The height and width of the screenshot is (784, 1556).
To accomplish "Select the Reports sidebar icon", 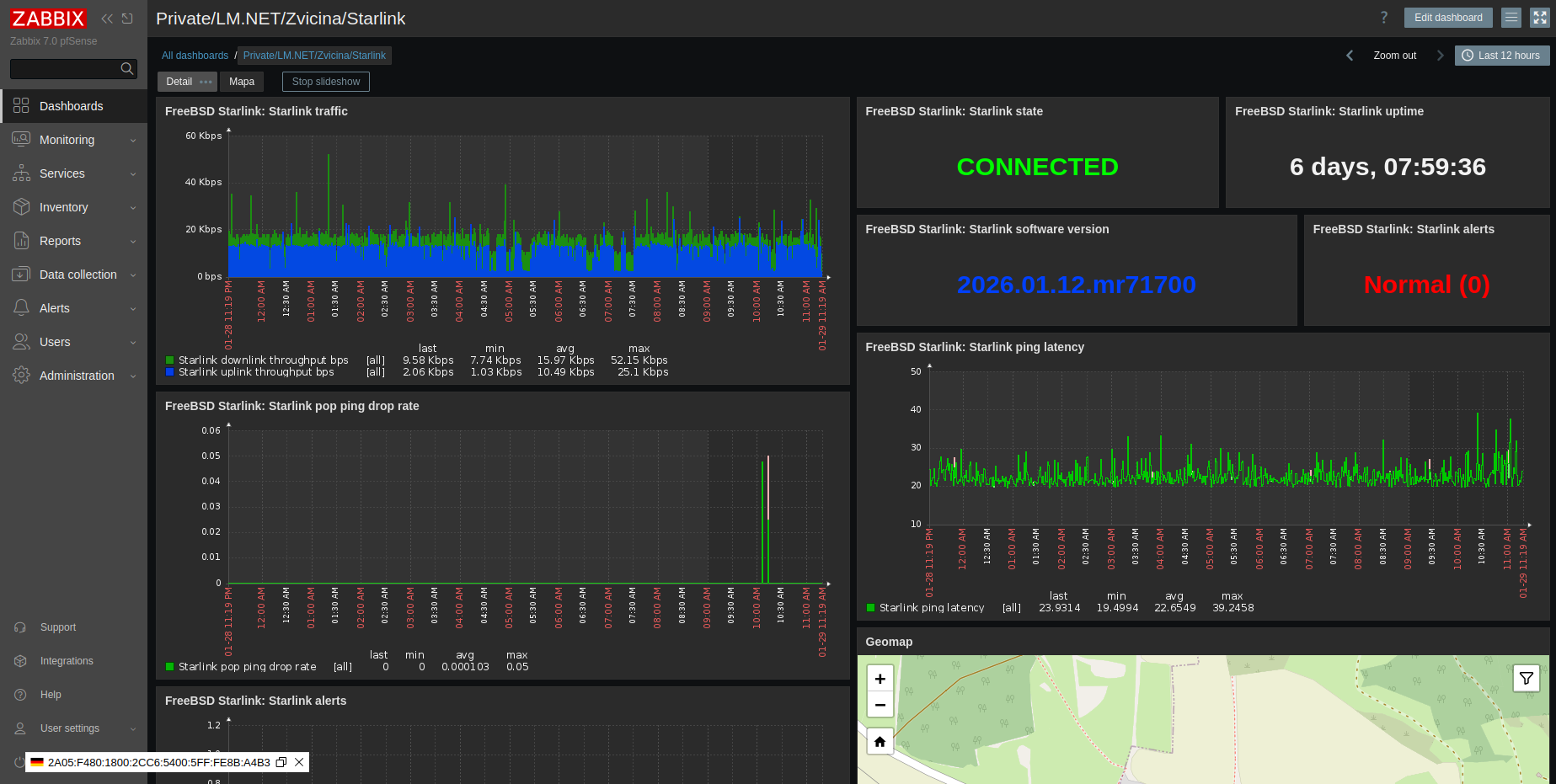I will coord(21,241).
